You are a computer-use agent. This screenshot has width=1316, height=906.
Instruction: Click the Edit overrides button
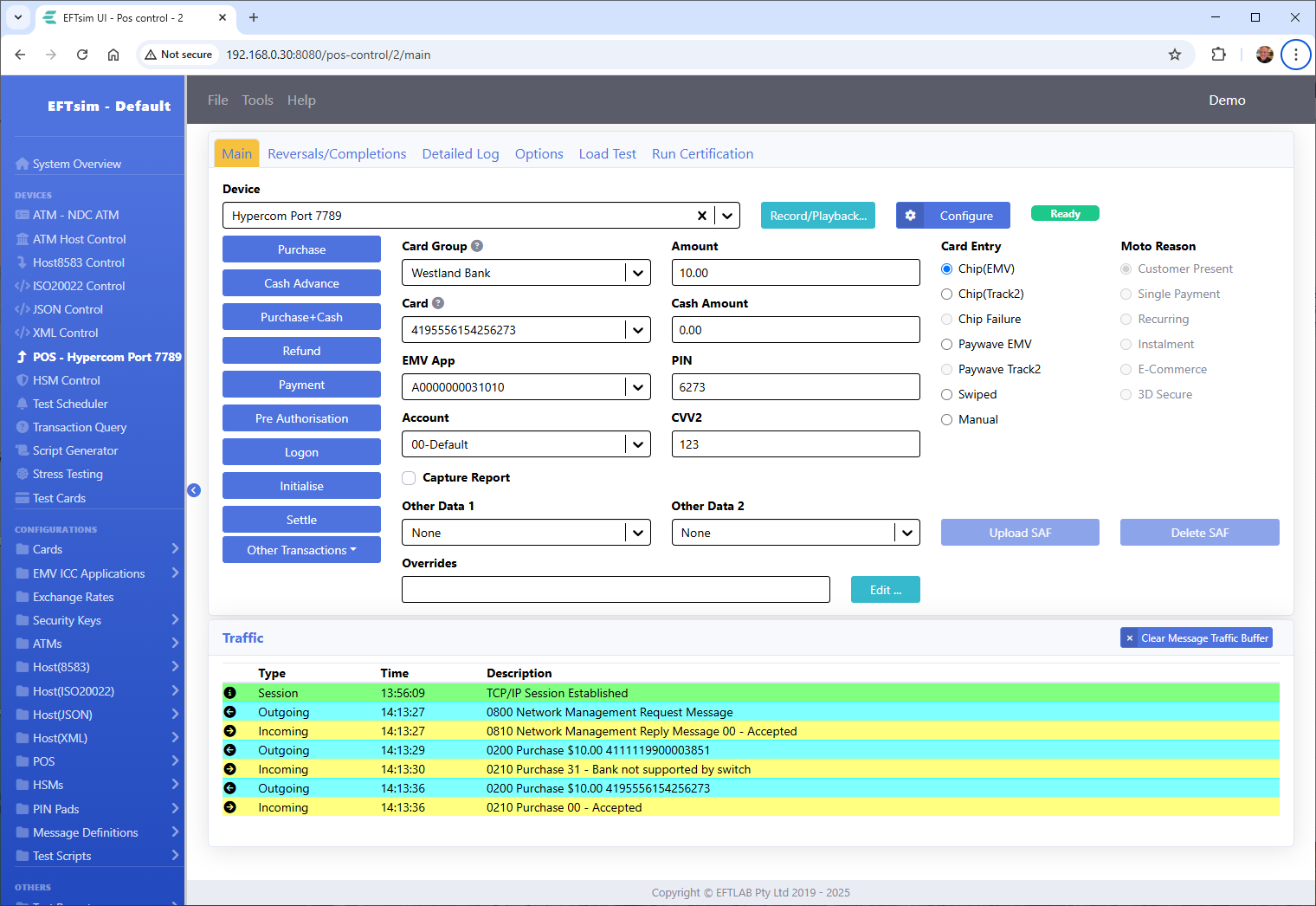point(886,590)
